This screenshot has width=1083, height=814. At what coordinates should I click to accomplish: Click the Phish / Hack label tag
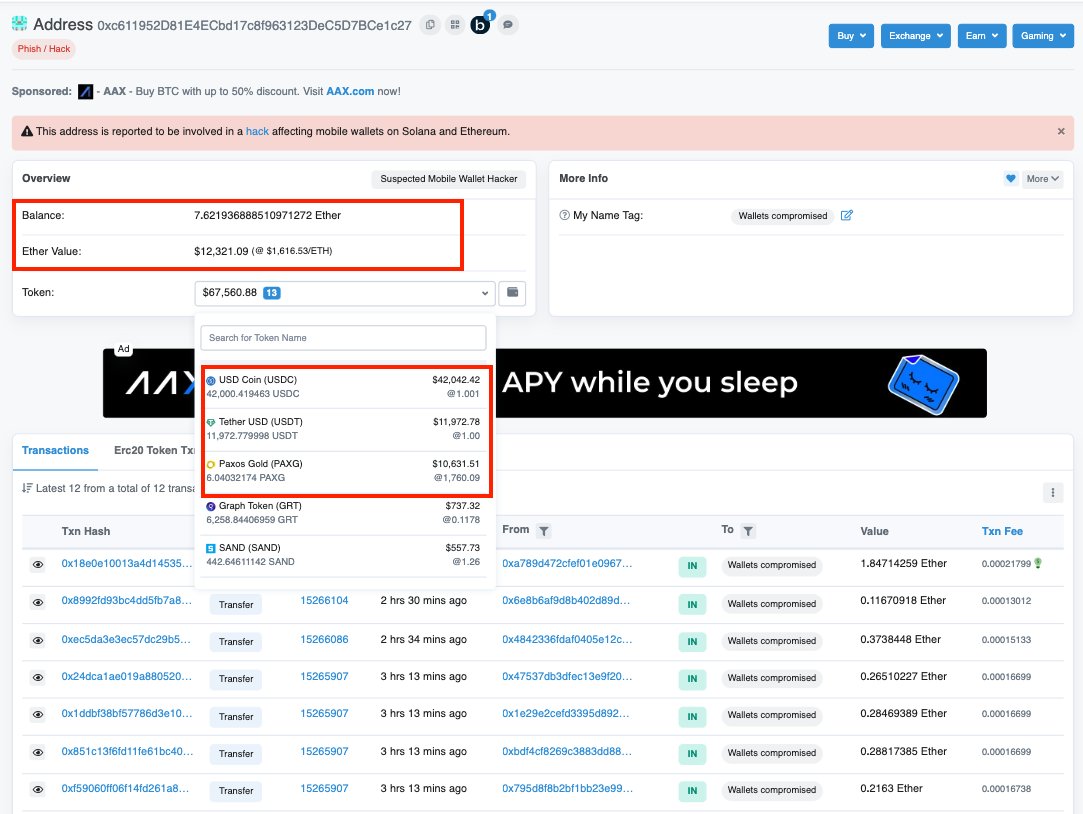[x=44, y=49]
